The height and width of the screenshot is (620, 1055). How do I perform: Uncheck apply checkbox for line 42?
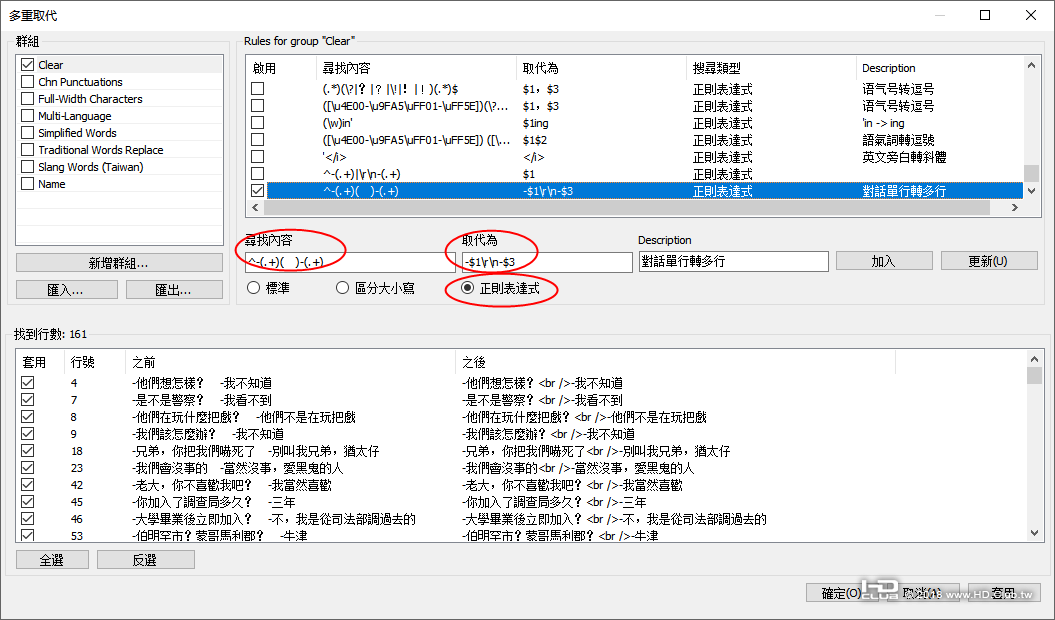pos(28,485)
